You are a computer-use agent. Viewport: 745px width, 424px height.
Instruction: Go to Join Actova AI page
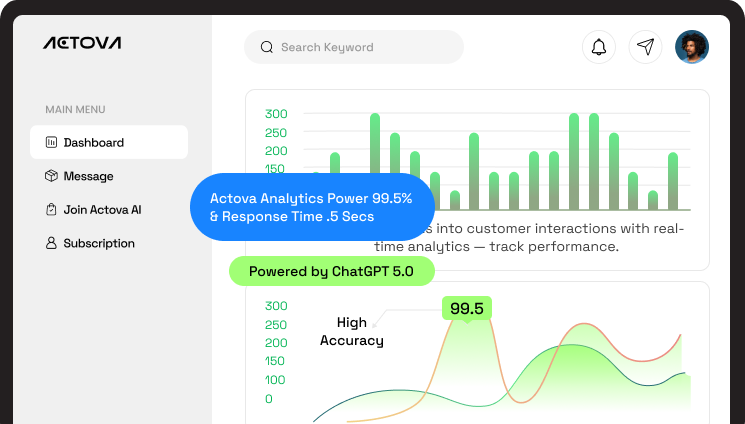click(102, 210)
